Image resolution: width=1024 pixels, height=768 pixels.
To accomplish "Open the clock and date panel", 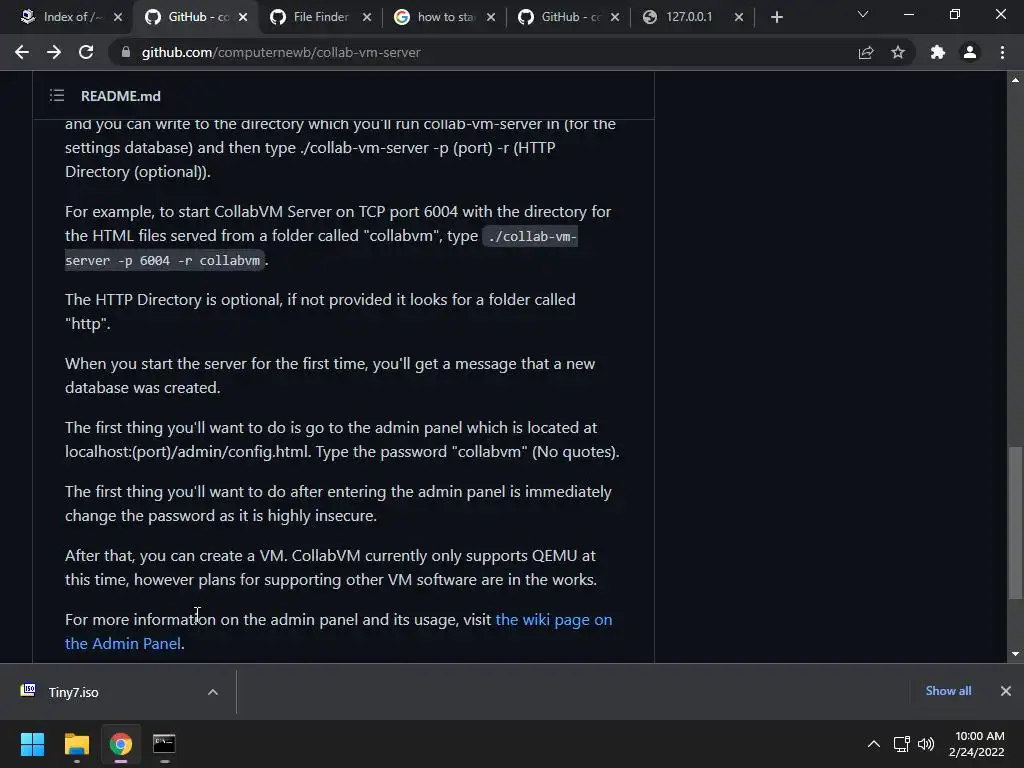I will click(x=977, y=744).
